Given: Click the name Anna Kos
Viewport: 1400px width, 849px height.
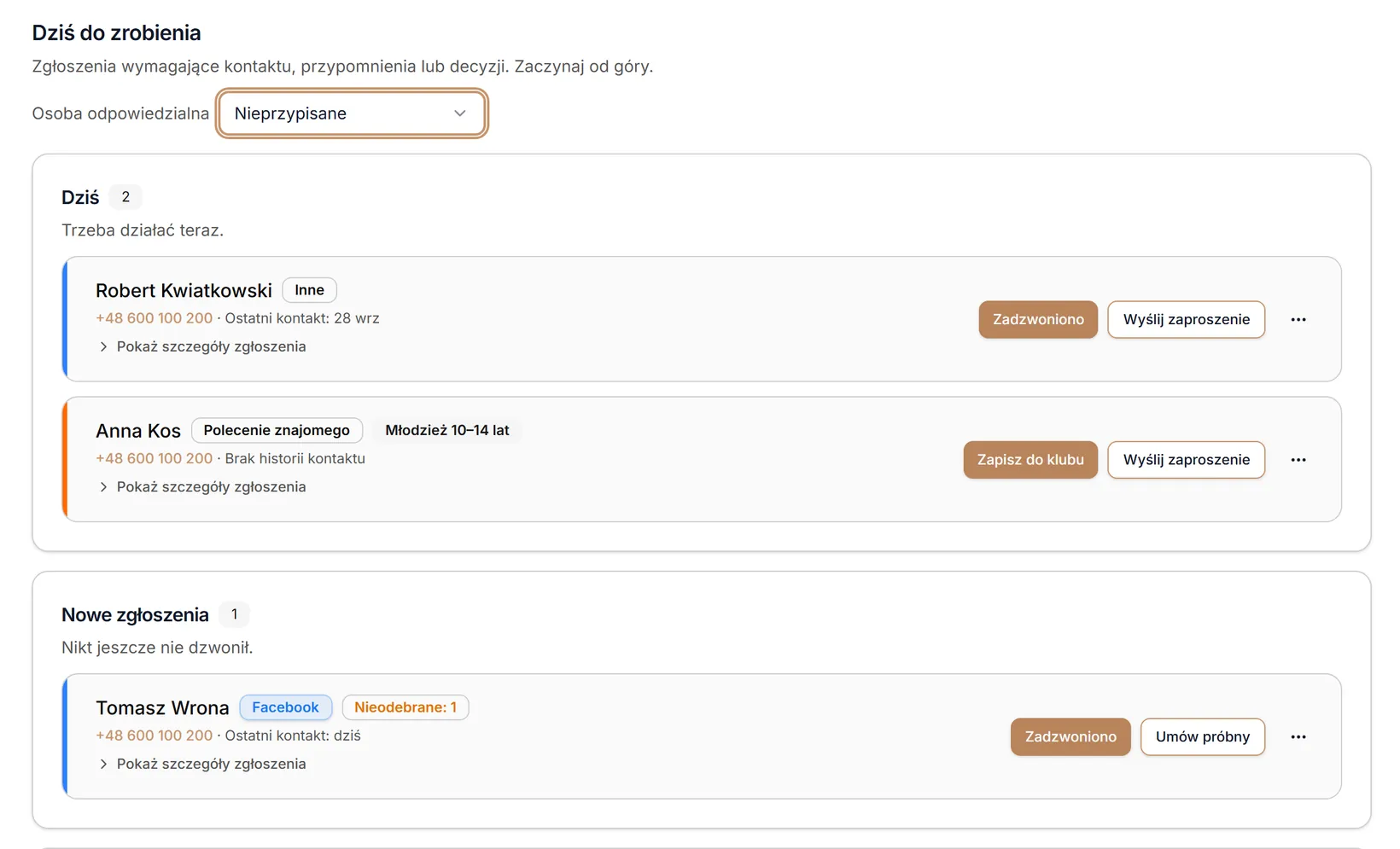Looking at the screenshot, I should 138,431.
